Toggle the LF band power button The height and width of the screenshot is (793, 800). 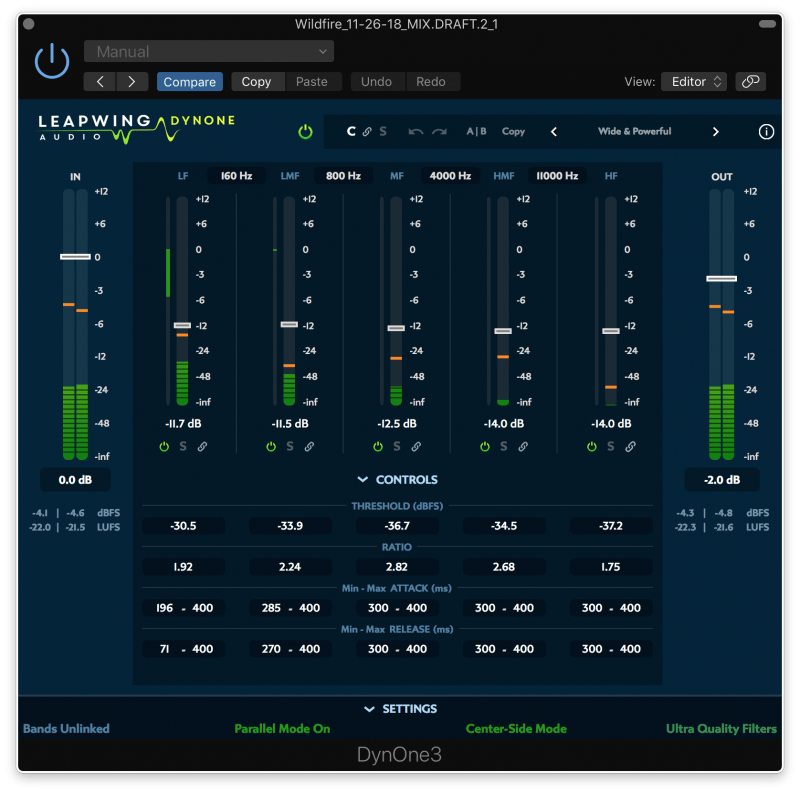coord(164,447)
